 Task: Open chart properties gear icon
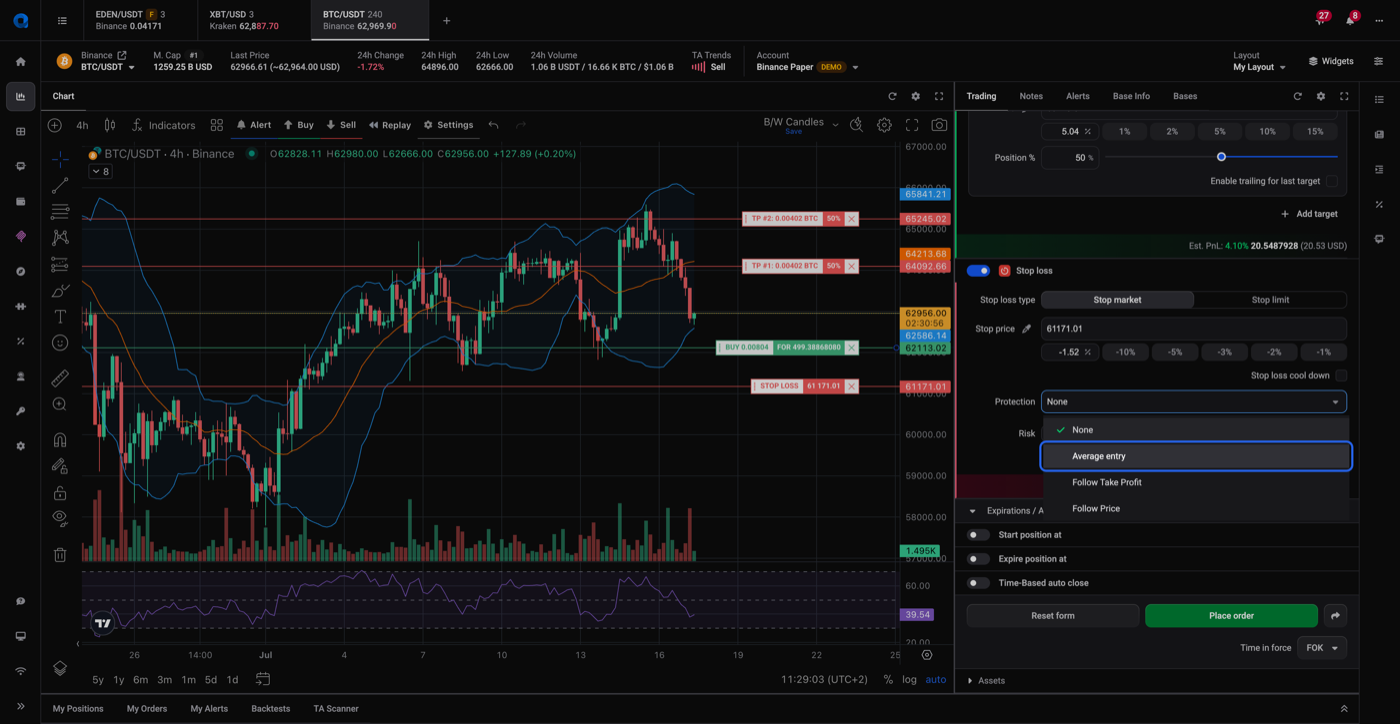point(884,125)
